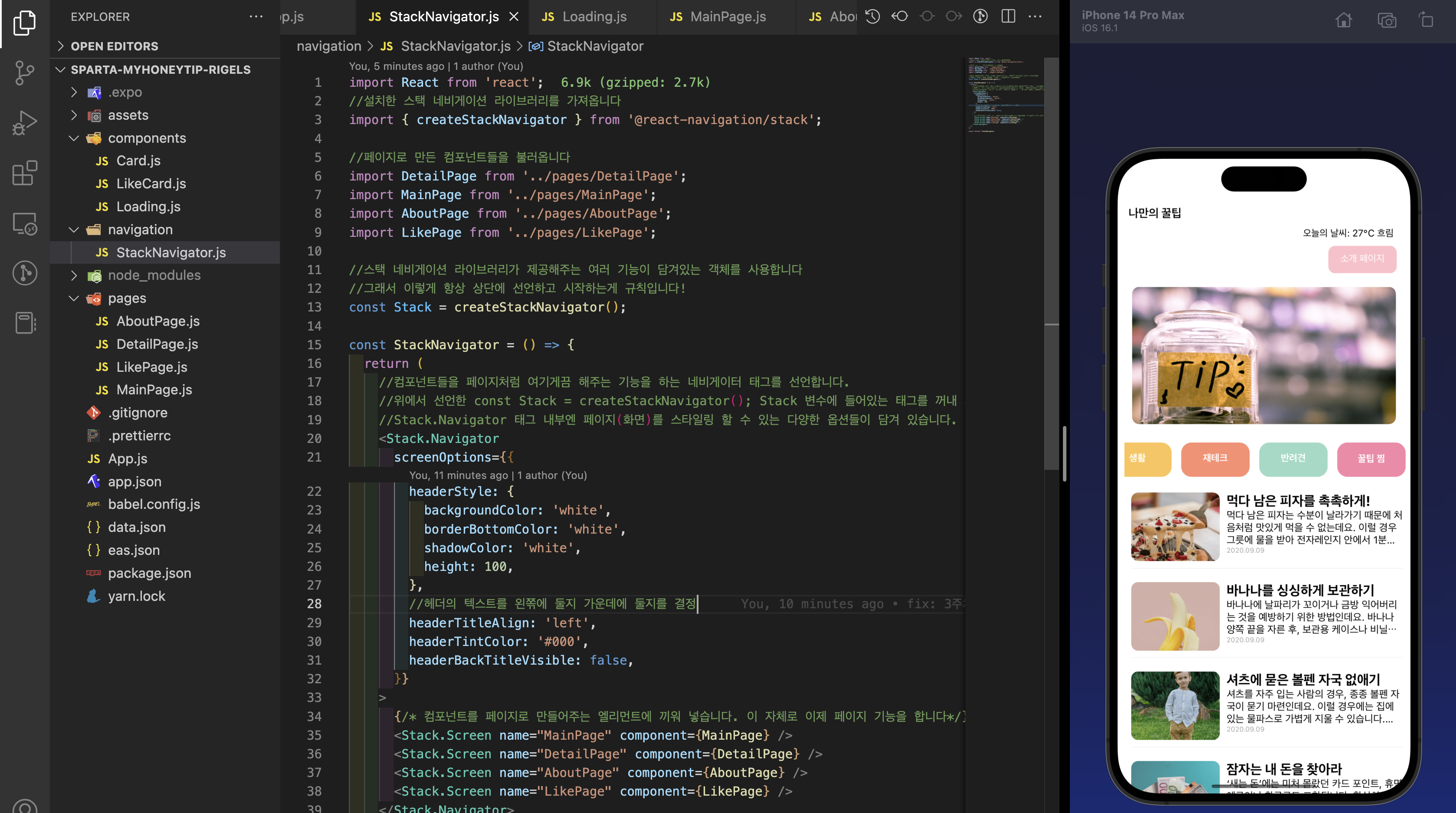This screenshot has width=1456, height=813.
Task: Open Loading.js in components folder
Action: click(x=148, y=207)
